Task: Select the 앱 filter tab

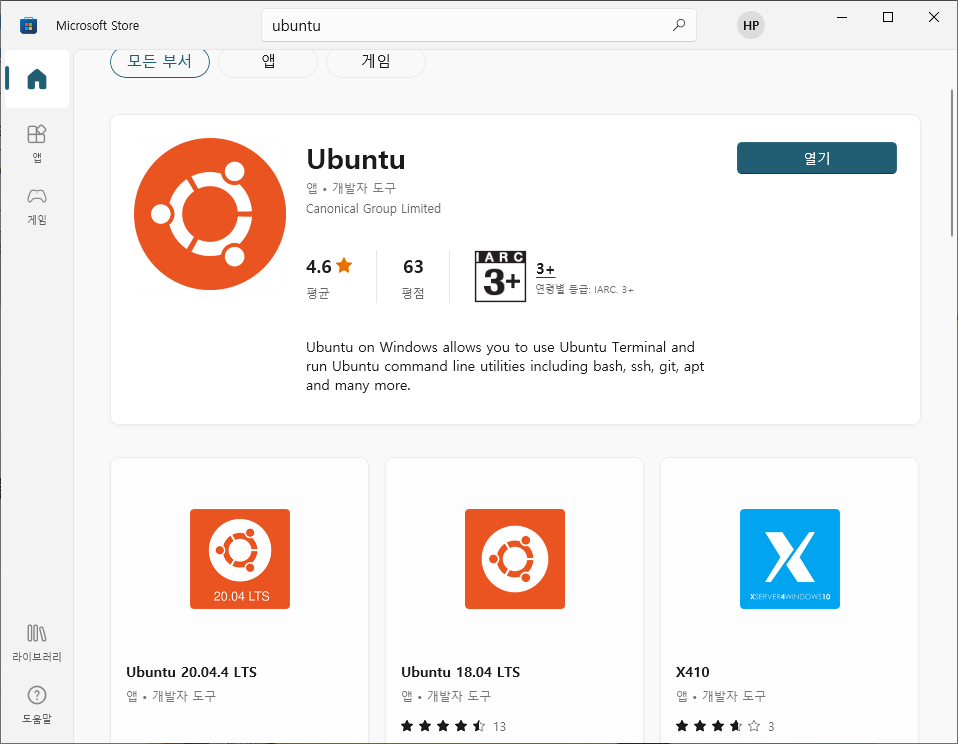Action: [x=268, y=62]
